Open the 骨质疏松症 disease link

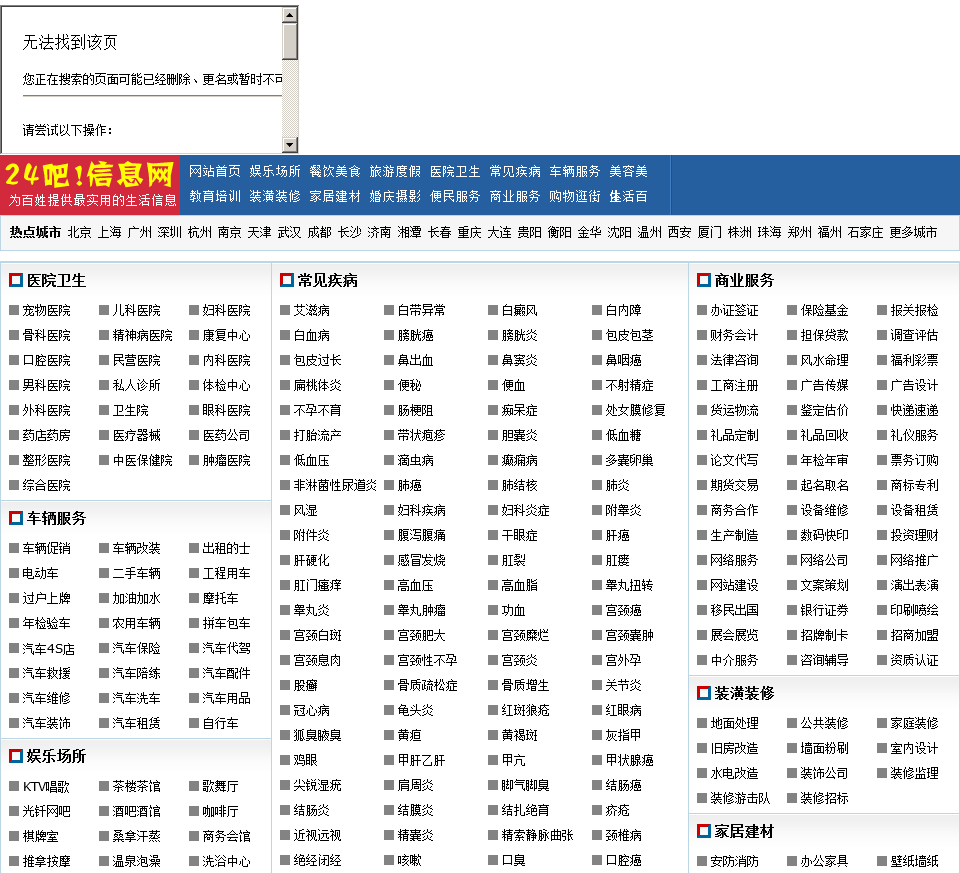427,686
